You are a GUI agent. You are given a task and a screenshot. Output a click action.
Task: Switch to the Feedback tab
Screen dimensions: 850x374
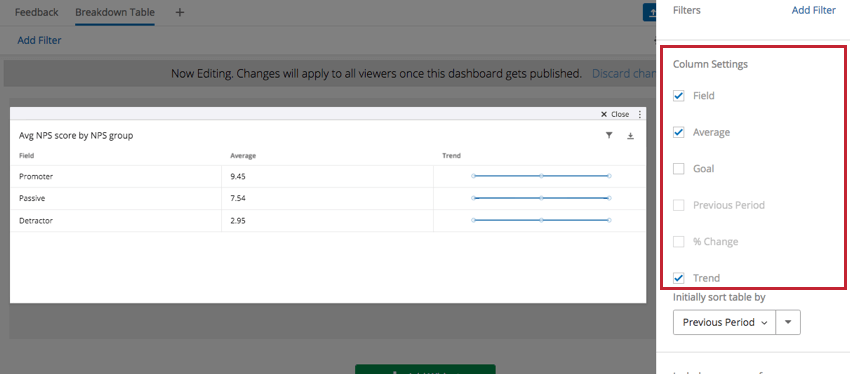point(36,12)
